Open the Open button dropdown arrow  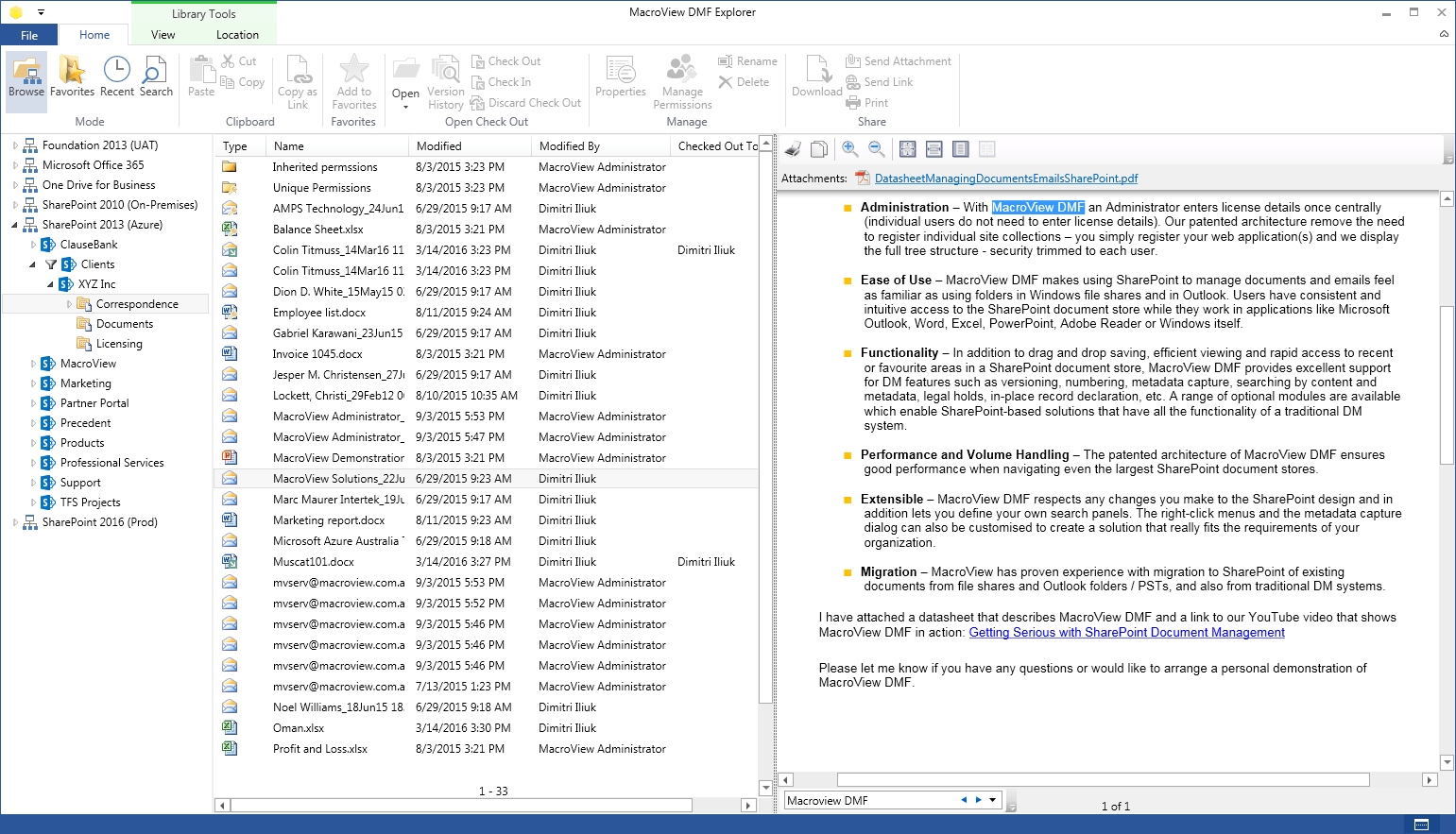point(405,107)
